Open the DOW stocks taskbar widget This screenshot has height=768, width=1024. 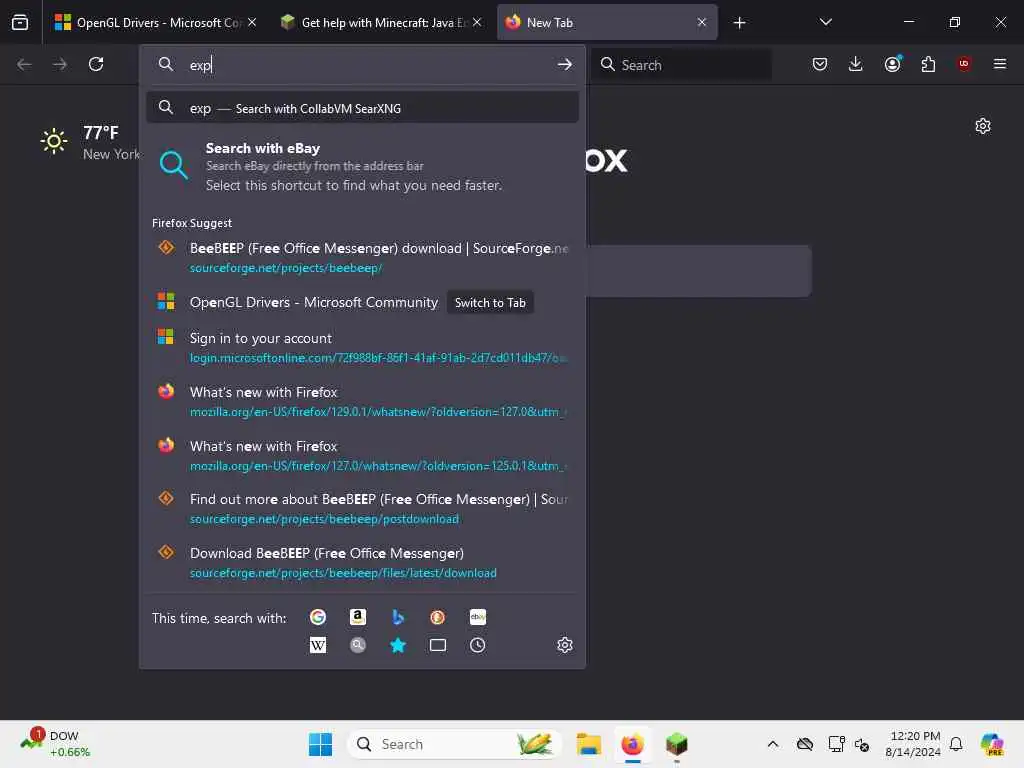[56, 744]
